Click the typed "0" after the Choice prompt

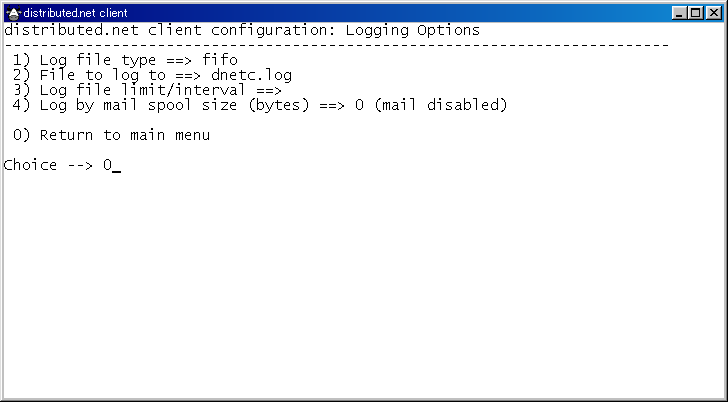107,165
